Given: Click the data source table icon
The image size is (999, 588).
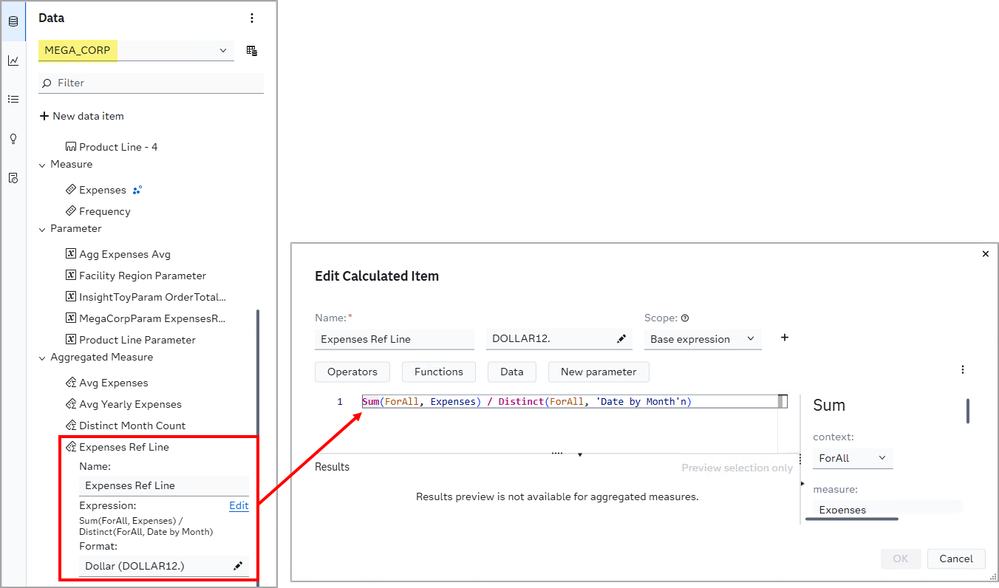Looking at the screenshot, I should pos(252,50).
